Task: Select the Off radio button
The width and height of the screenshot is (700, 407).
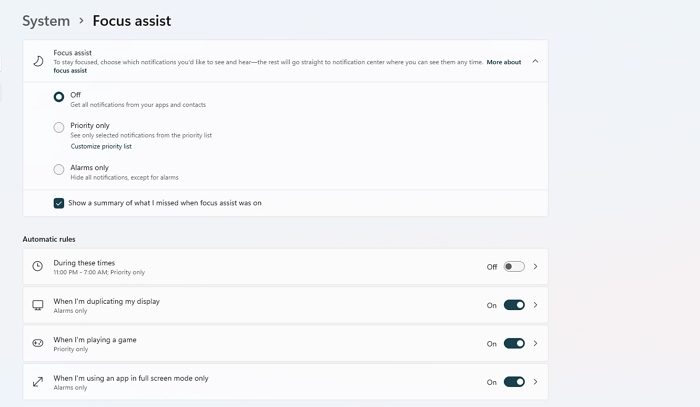Action: [60, 97]
